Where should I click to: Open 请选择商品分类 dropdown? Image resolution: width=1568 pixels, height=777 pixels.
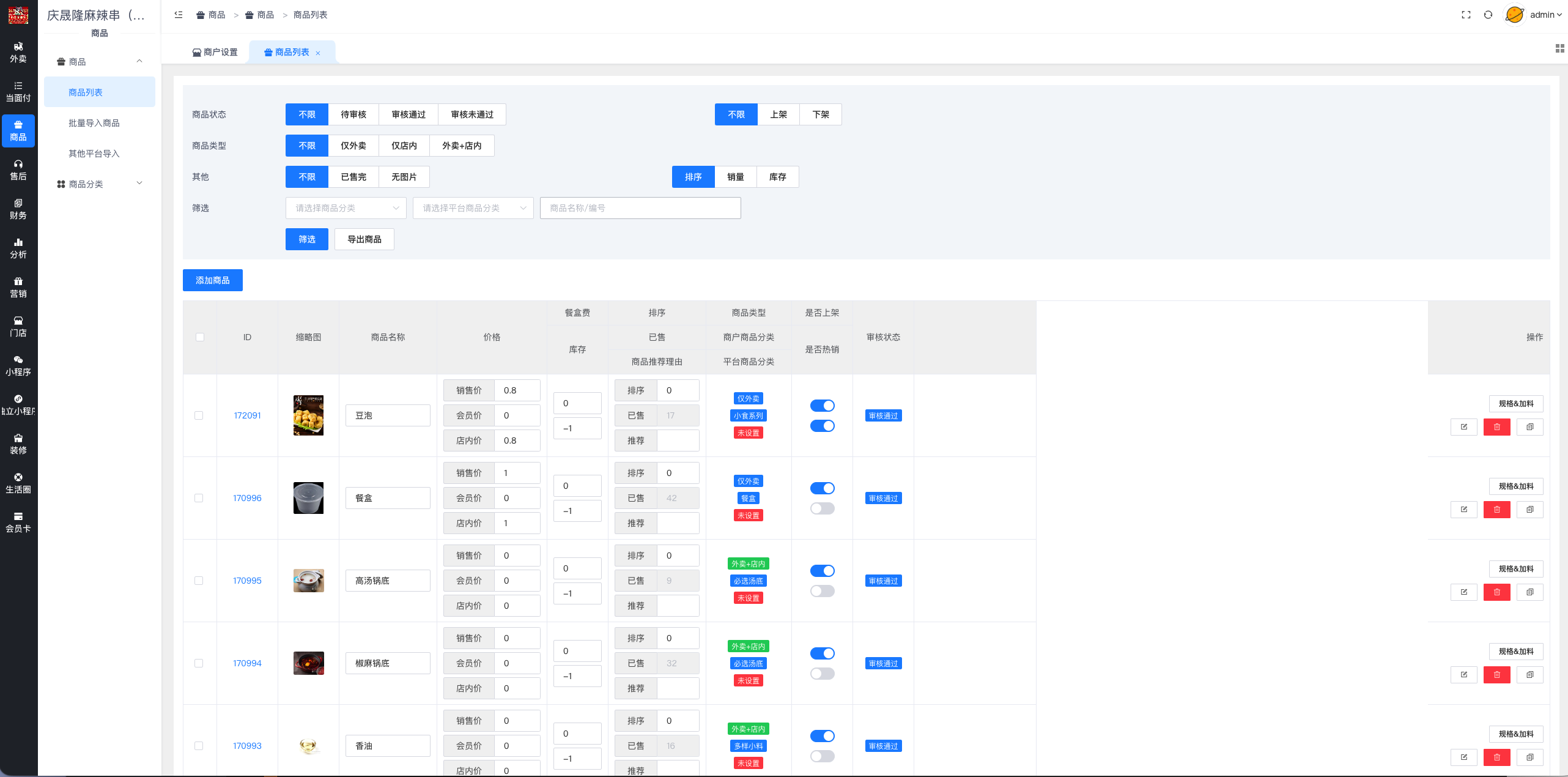pyautogui.click(x=346, y=208)
